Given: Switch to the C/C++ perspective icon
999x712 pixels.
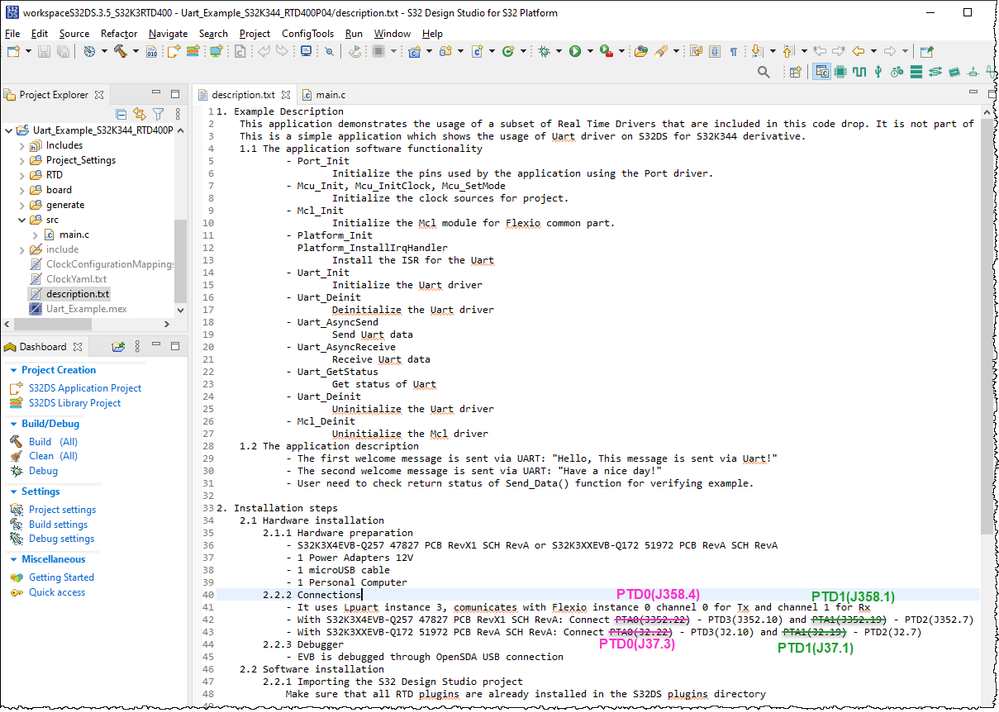Looking at the screenshot, I should pos(822,72).
